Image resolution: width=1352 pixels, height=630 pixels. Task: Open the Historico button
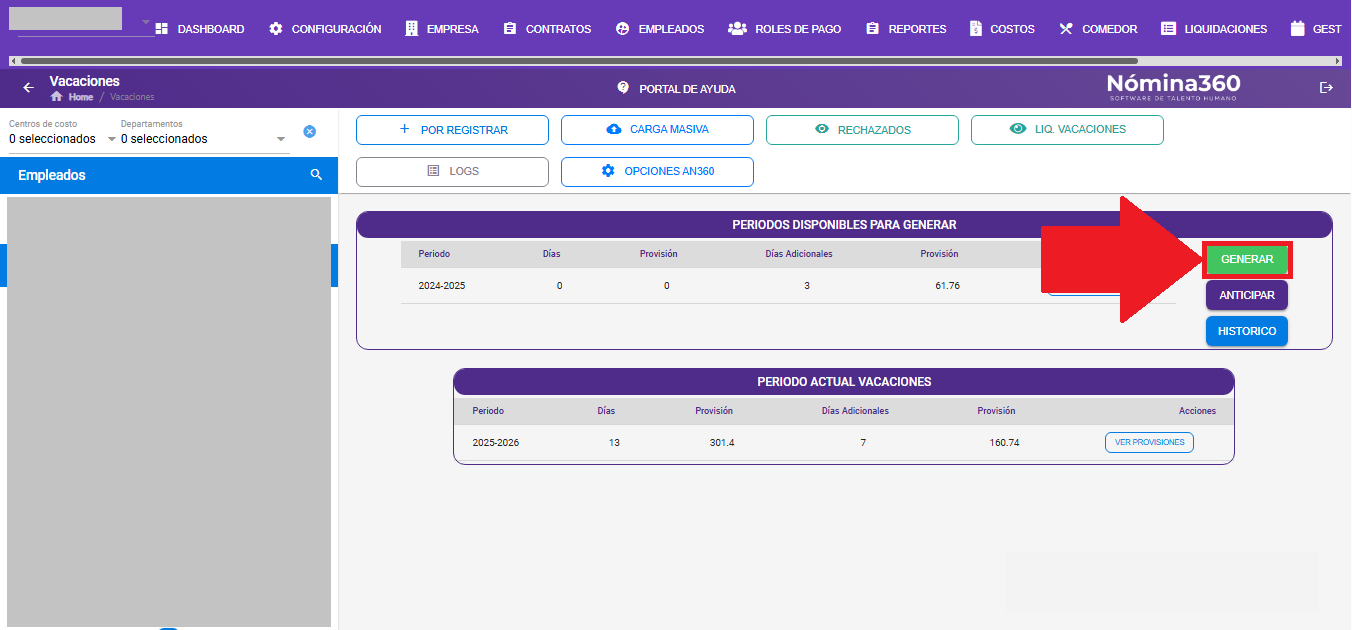tap(1247, 331)
